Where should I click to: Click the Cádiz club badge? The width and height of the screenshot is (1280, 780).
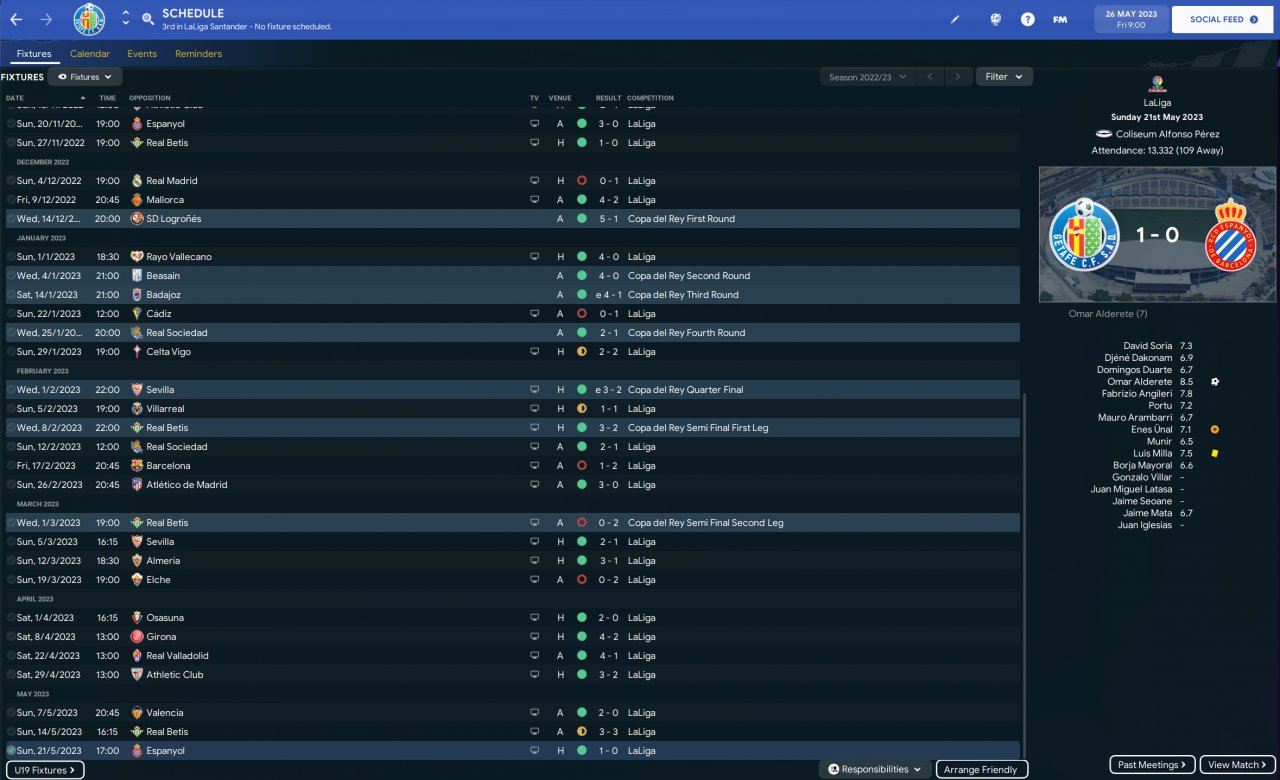137,314
